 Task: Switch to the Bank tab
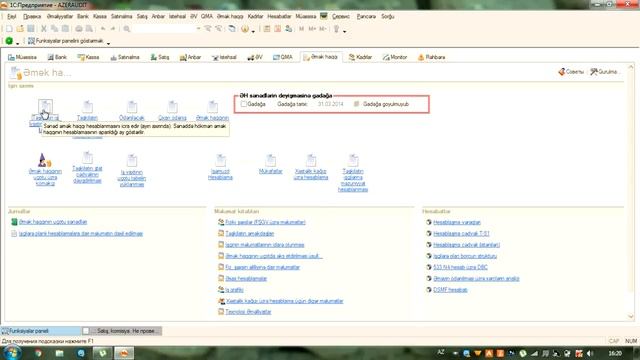(x=57, y=57)
